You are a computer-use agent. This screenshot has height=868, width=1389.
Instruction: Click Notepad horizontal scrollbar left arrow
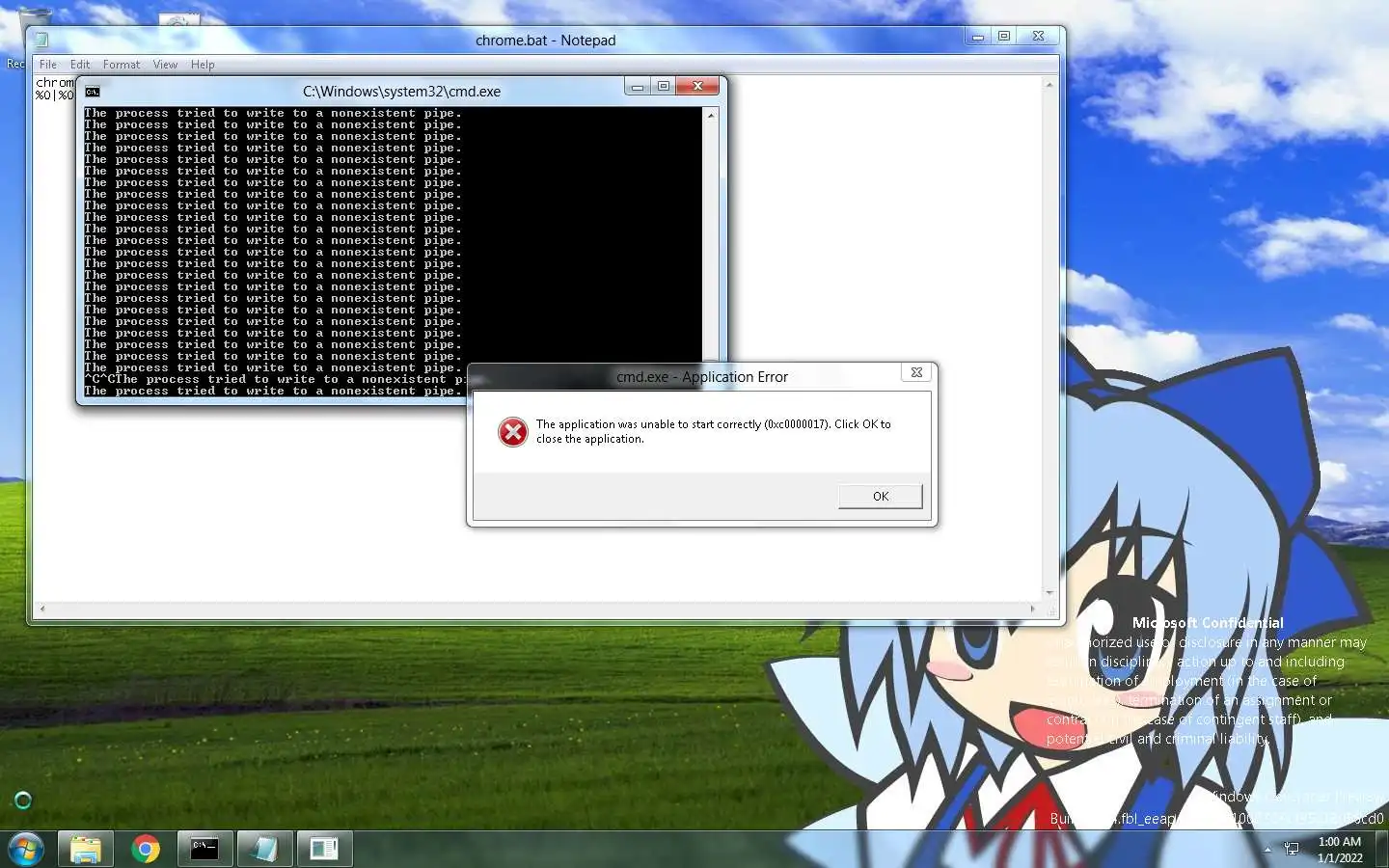[41, 609]
